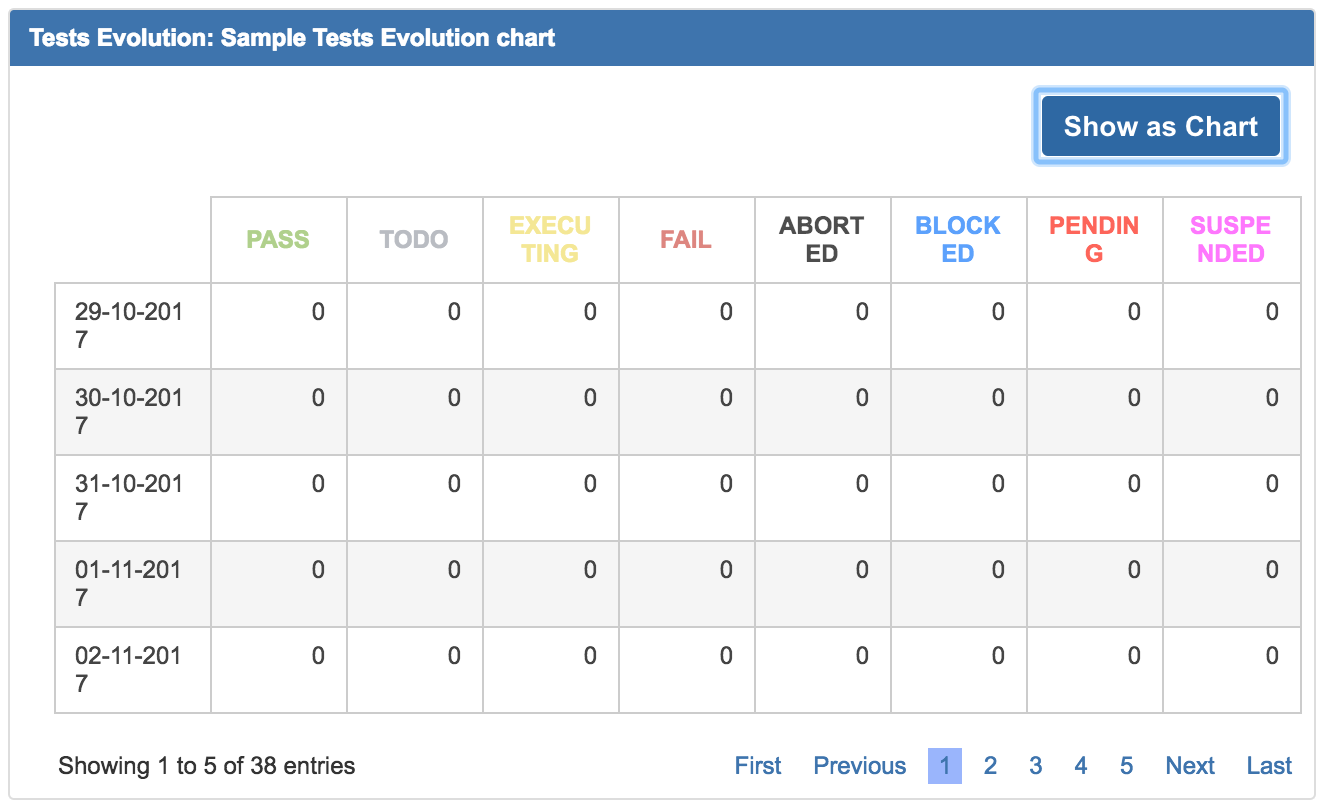Select pagination page 2

990,766
